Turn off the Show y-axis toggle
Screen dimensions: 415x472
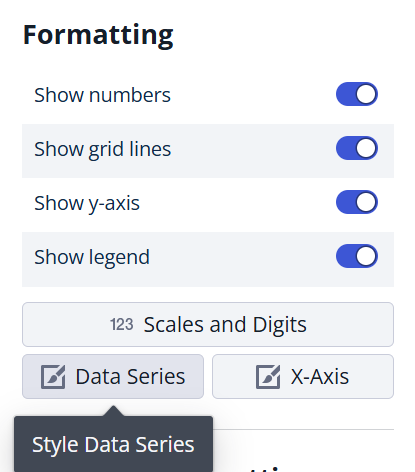tap(357, 202)
